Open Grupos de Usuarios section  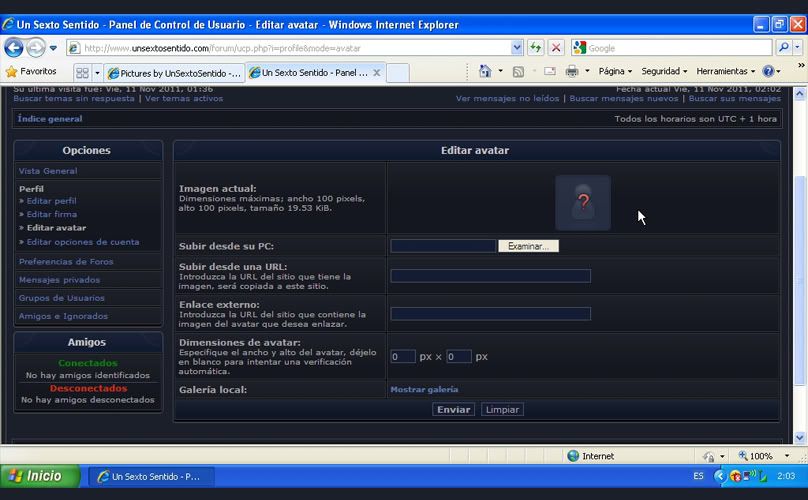61,298
